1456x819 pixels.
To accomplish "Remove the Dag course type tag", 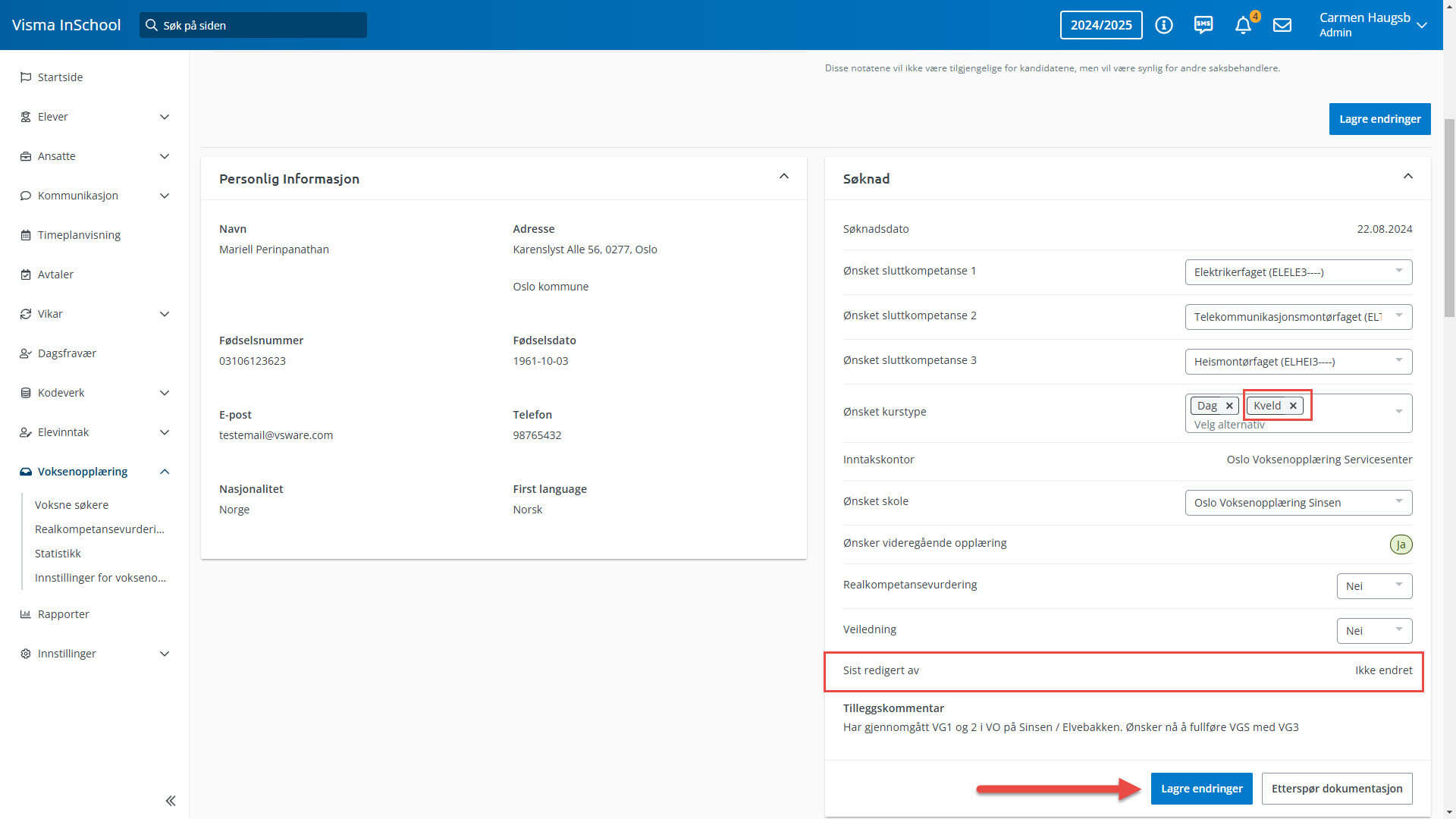I will [1229, 406].
